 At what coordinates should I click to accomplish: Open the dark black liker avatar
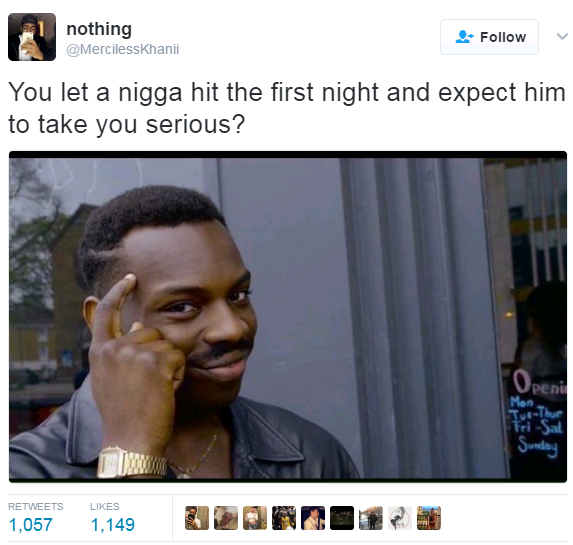click(342, 518)
